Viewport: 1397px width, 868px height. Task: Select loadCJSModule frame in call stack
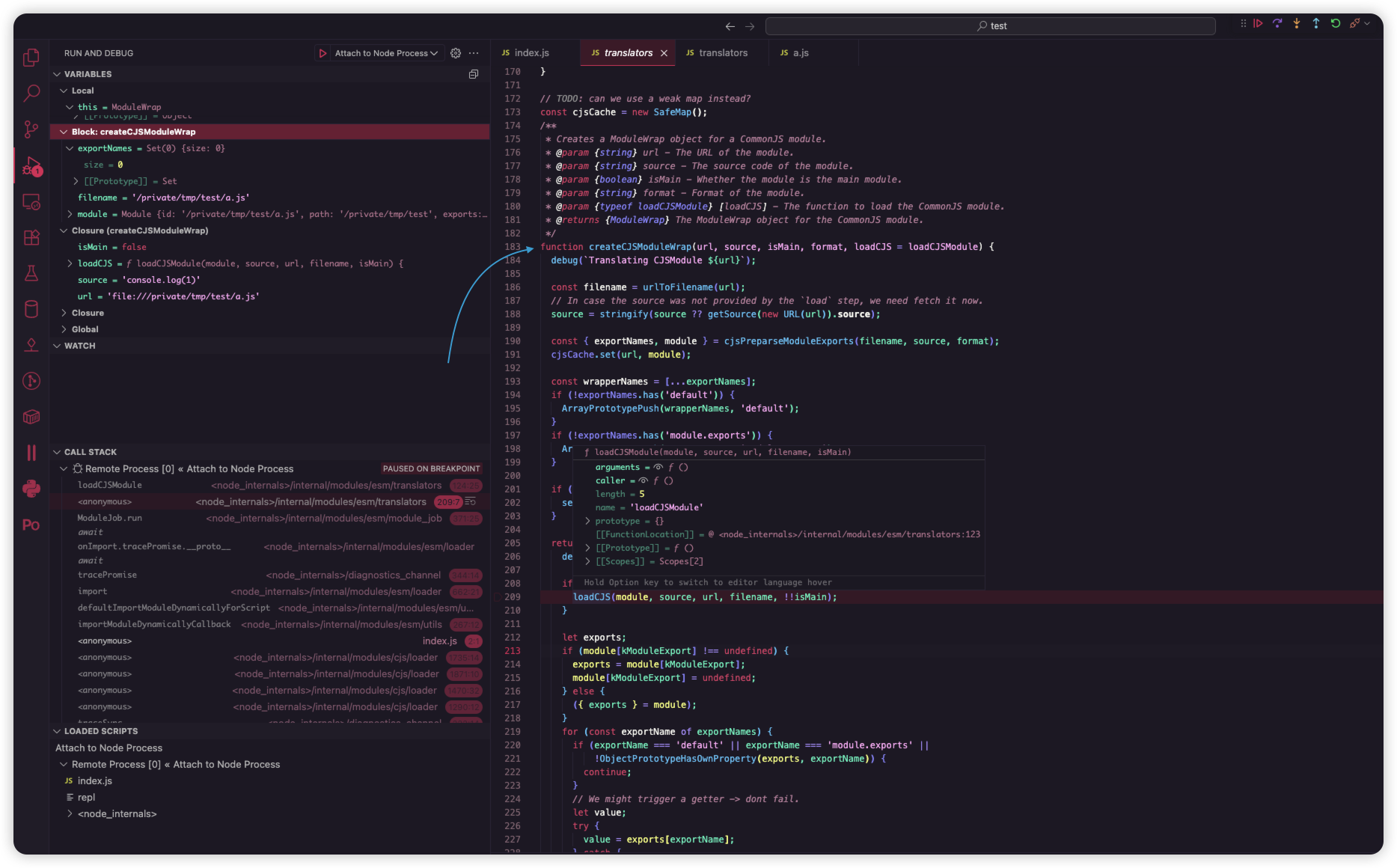pos(270,486)
